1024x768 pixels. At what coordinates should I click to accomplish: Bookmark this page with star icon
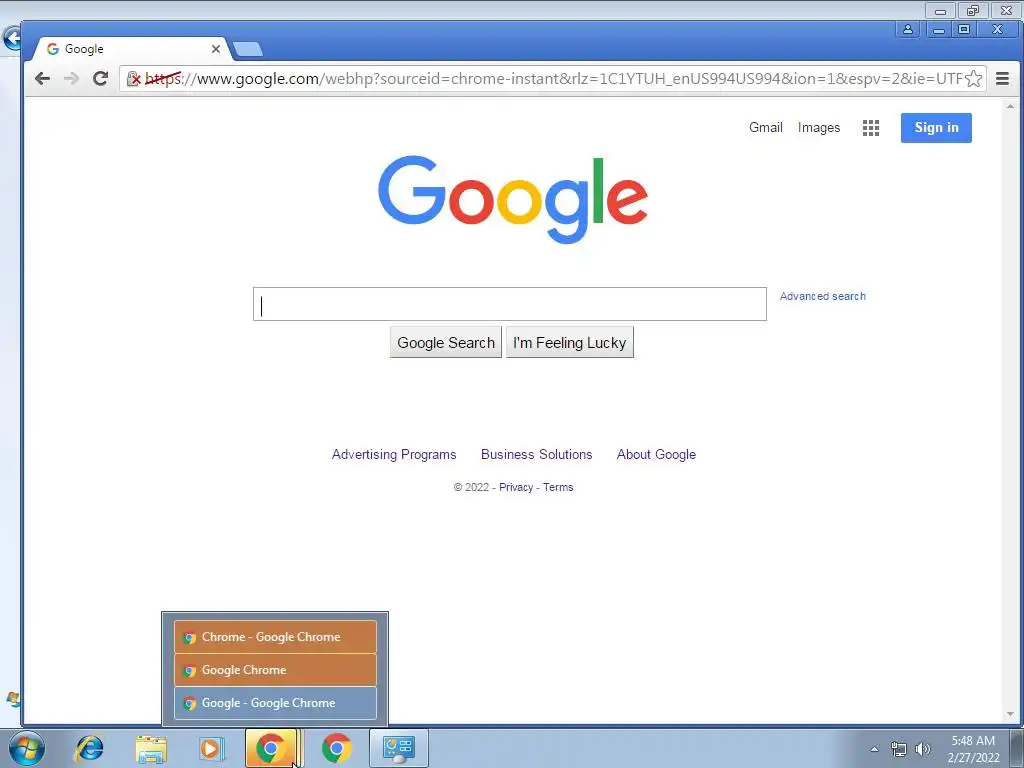[973, 79]
